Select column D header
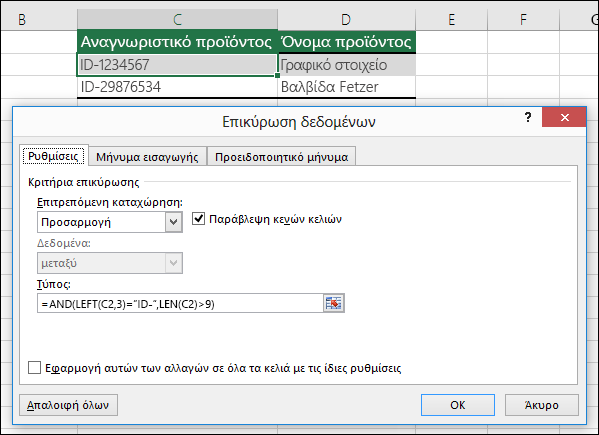This screenshot has width=599, height=435. click(346, 19)
